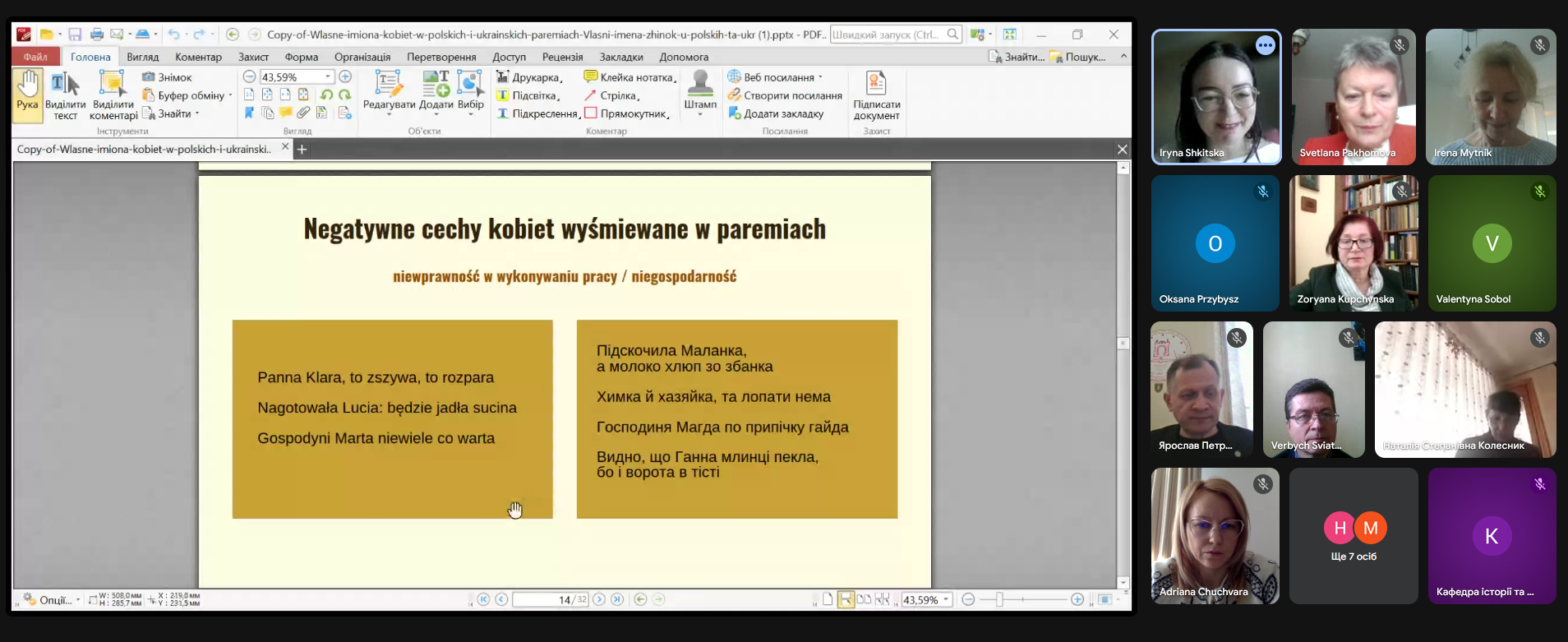Screen dimensions: 1568x642
Task: Click the Знайти… button at the ribbon's right
Action: (x=1017, y=57)
